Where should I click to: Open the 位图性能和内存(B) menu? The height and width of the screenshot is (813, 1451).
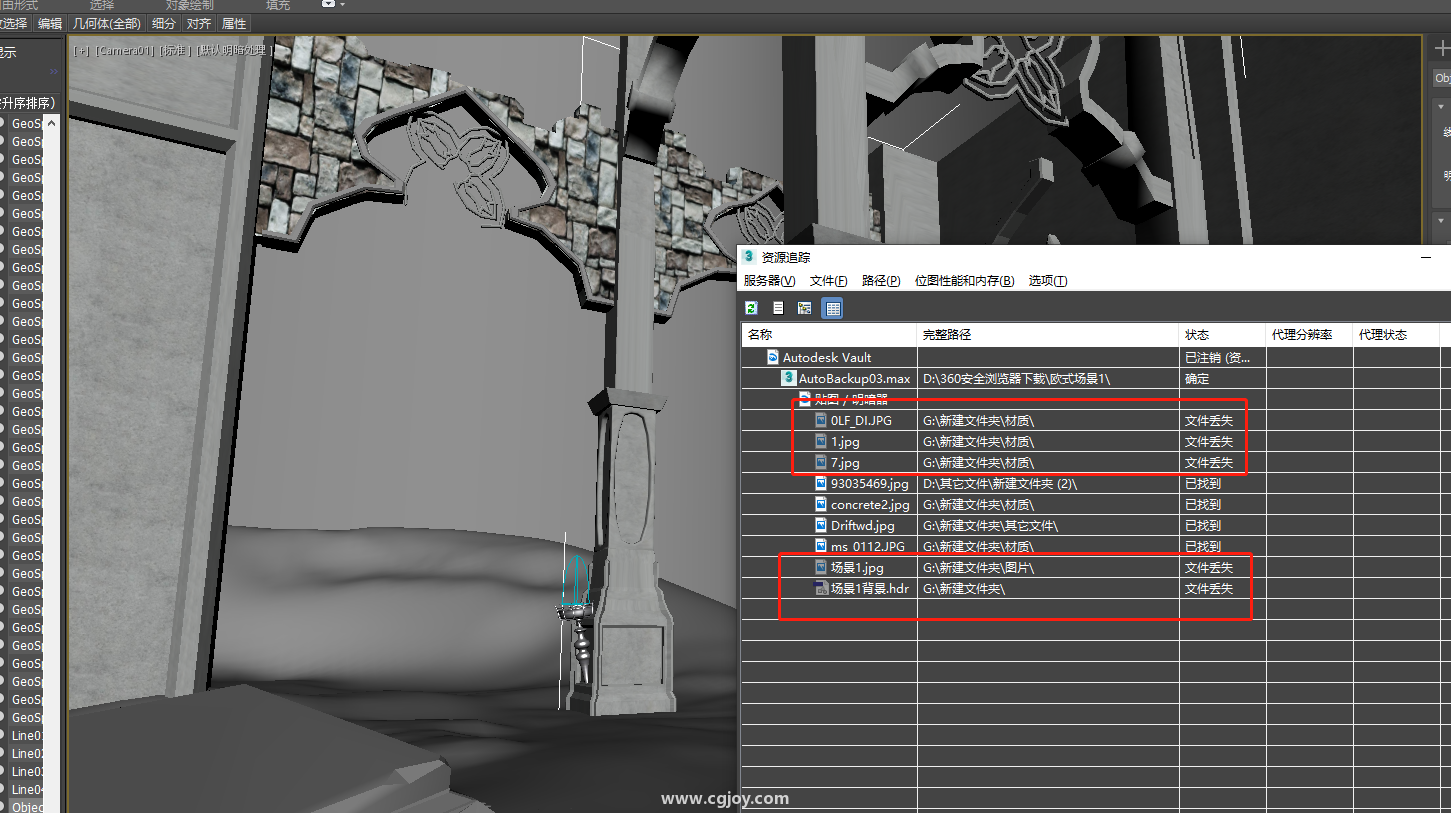[964, 281]
